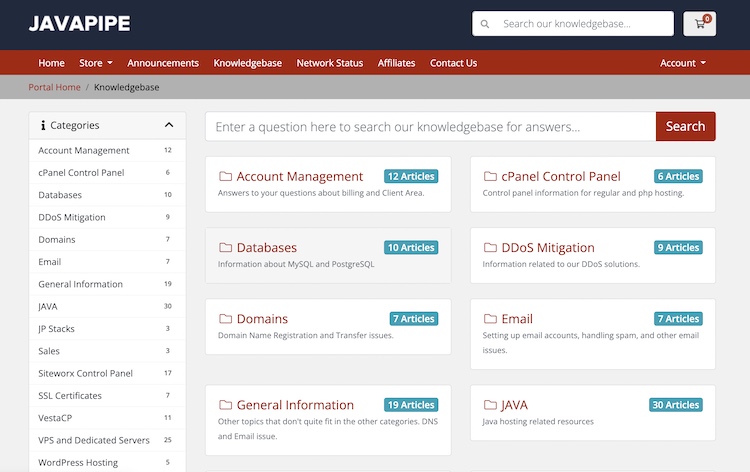The image size is (750, 472).
Task: Open the shopping cart icon
Action: click(699, 24)
